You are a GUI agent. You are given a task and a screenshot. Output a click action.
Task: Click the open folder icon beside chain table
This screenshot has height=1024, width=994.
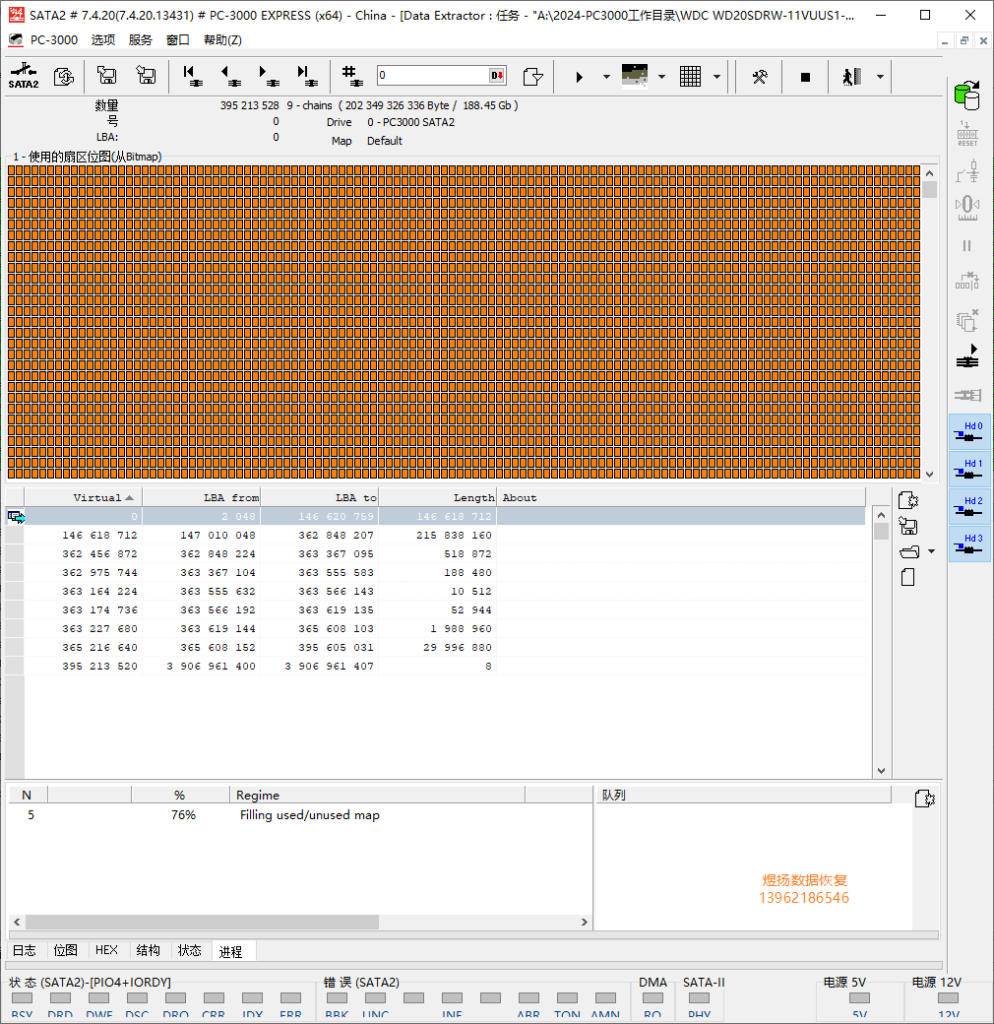(x=909, y=552)
